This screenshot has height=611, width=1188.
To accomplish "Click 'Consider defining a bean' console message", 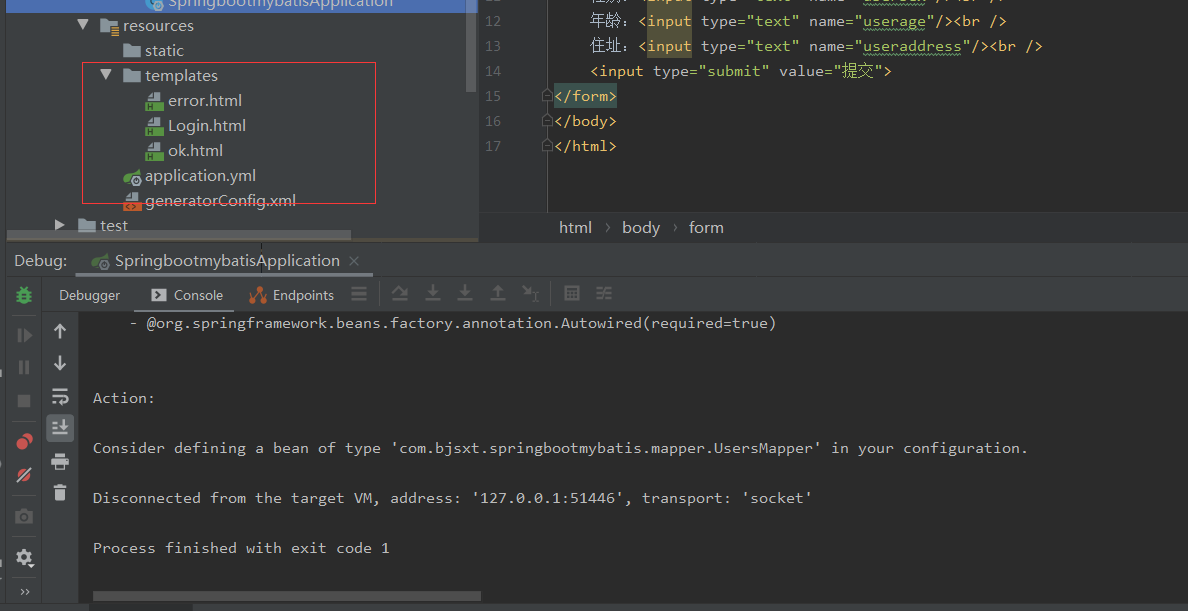I will 560,448.
